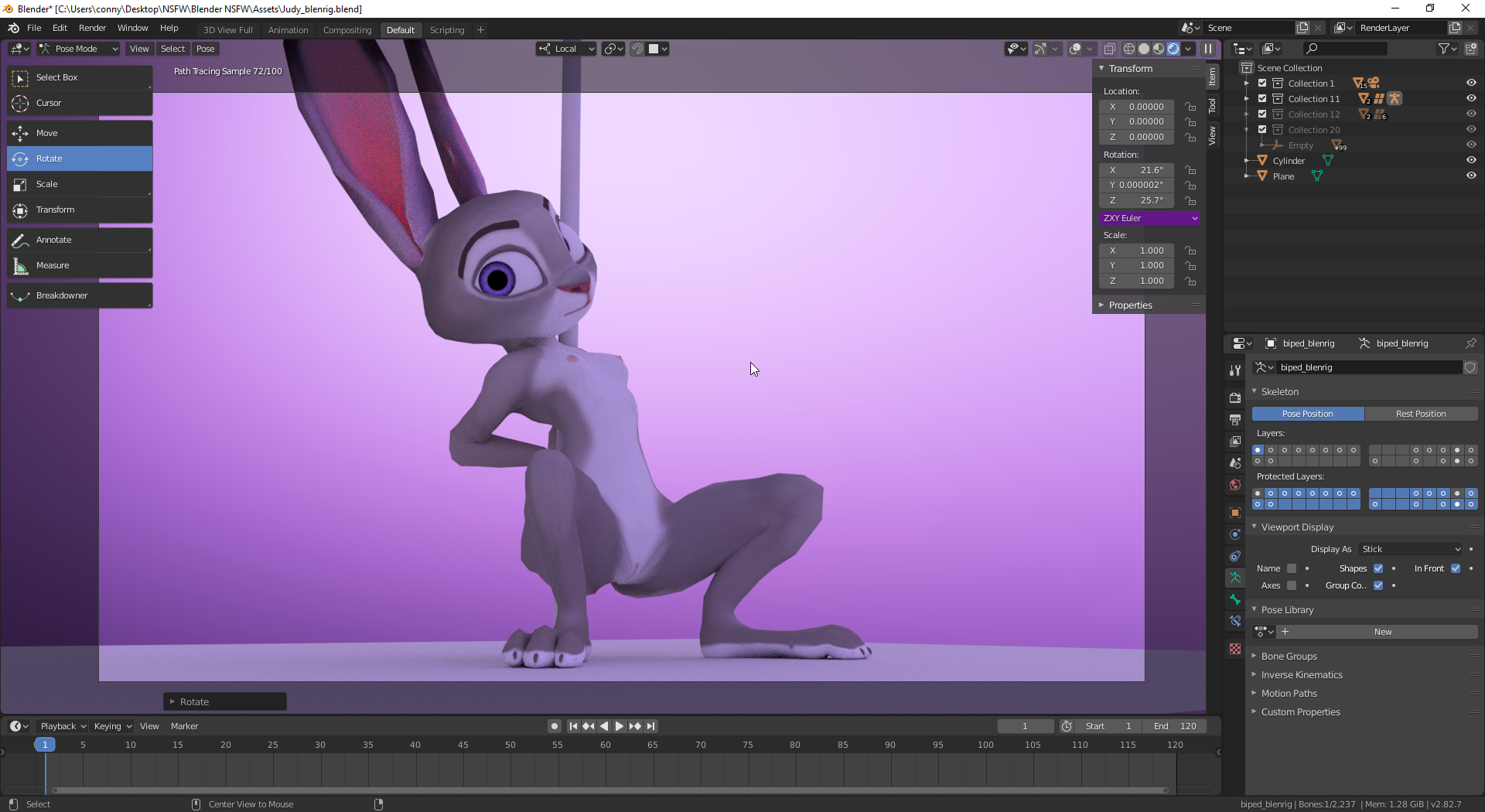Click the Rest Position button
This screenshot has height=812, width=1485.
pyautogui.click(x=1420, y=414)
